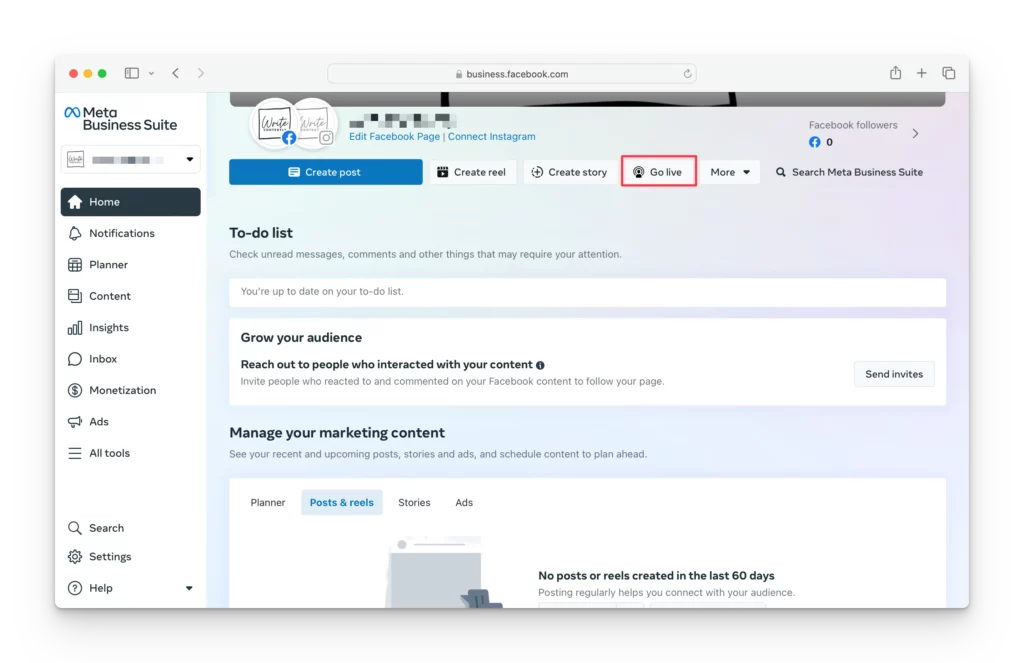Switch to the Stories tab
Image resolution: width=1024 pixels, height=663 pixels.
point(414,502)
